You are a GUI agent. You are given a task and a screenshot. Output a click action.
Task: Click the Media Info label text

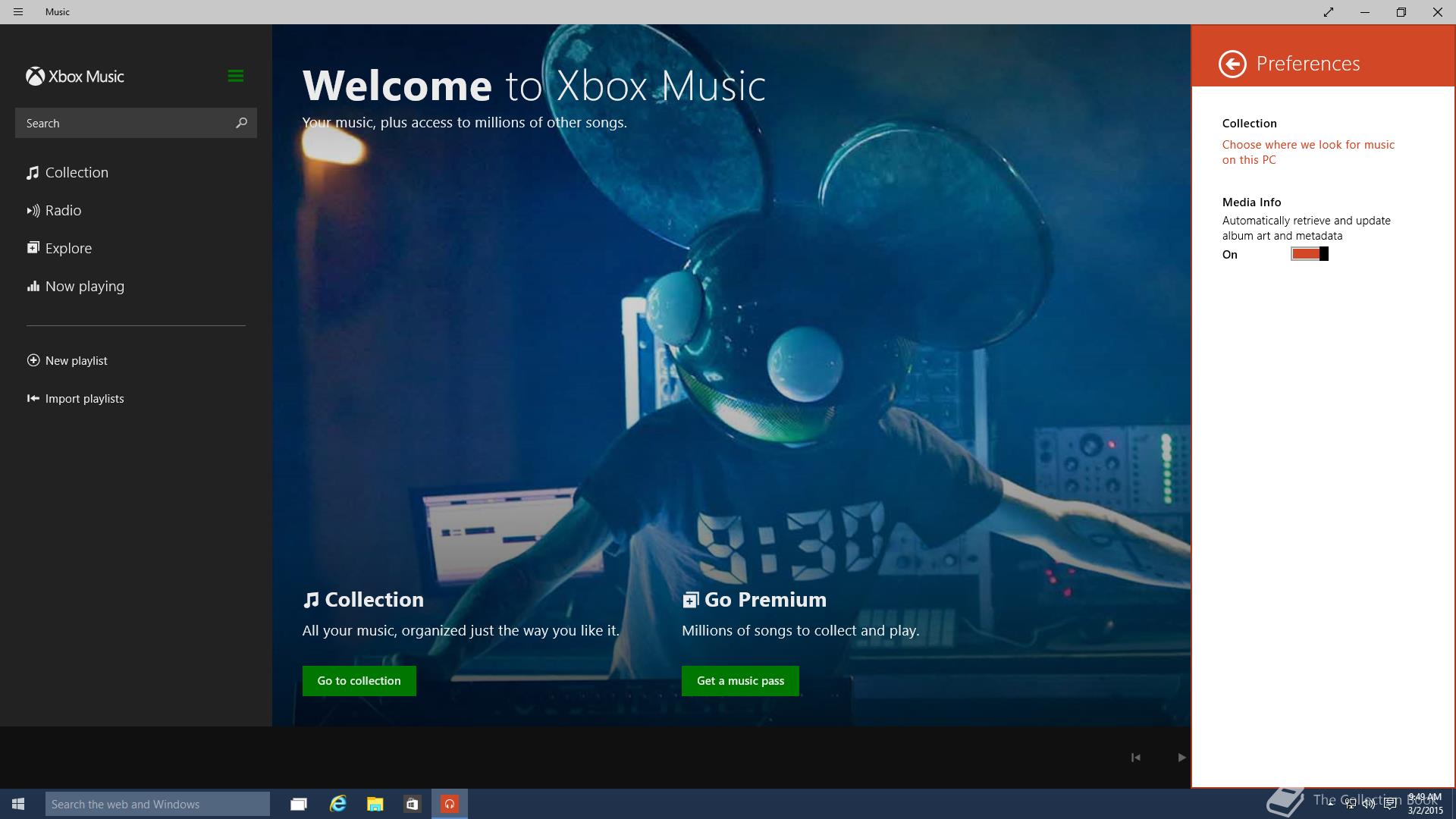(1251, 202)
